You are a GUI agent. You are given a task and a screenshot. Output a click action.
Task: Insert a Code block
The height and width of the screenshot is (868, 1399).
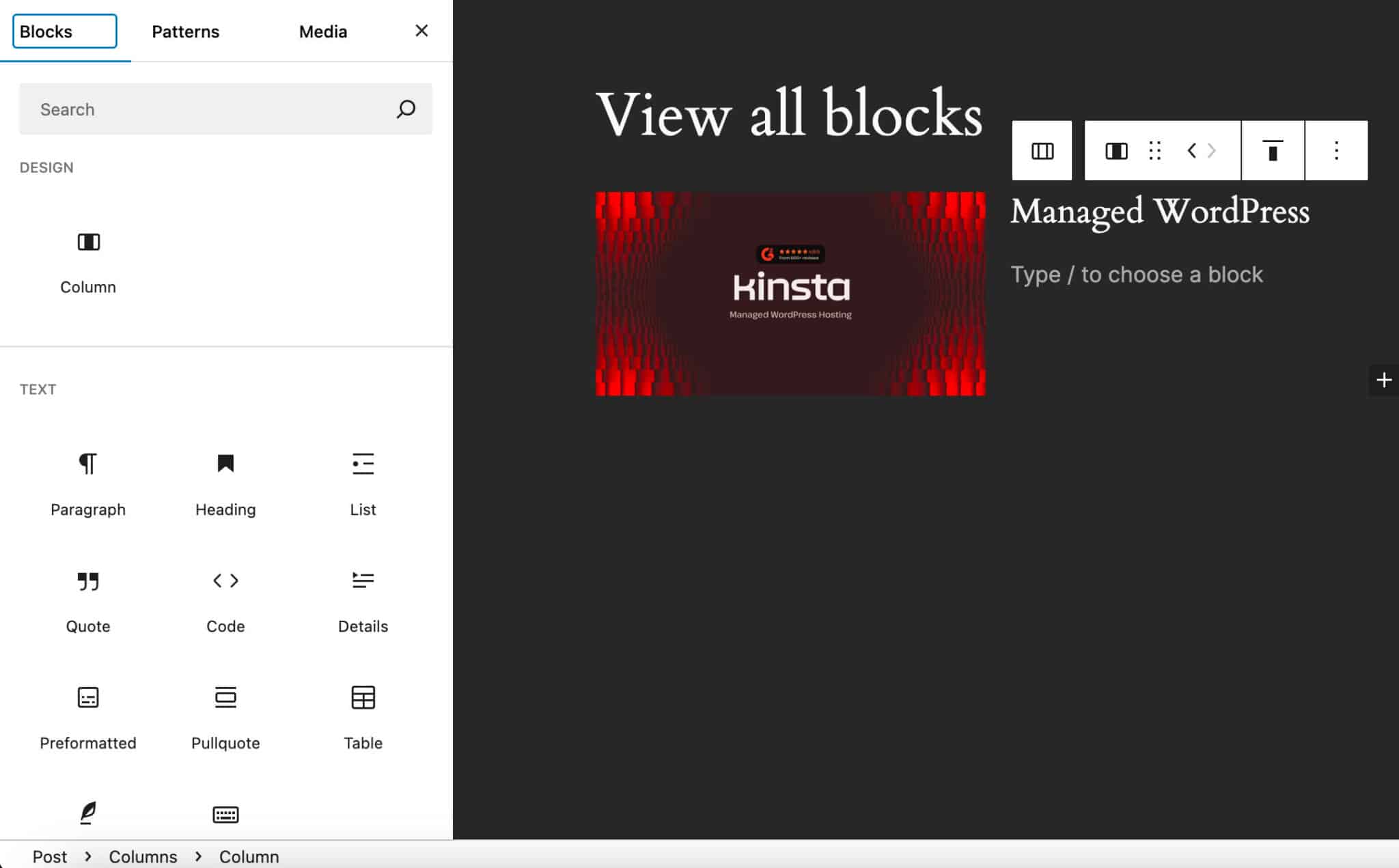click(x=225, y=599)
